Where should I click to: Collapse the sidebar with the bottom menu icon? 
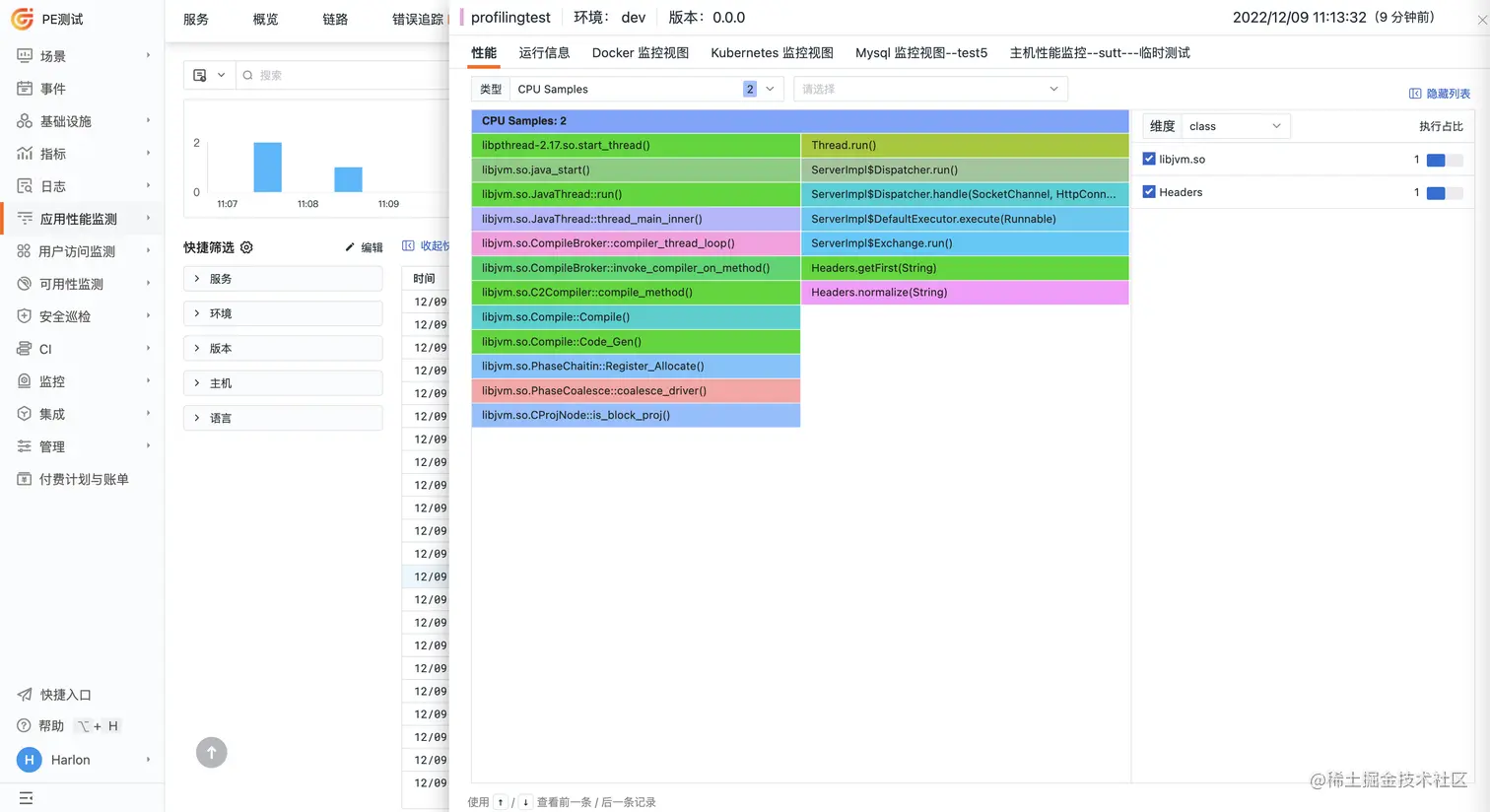tap(26, 798)
